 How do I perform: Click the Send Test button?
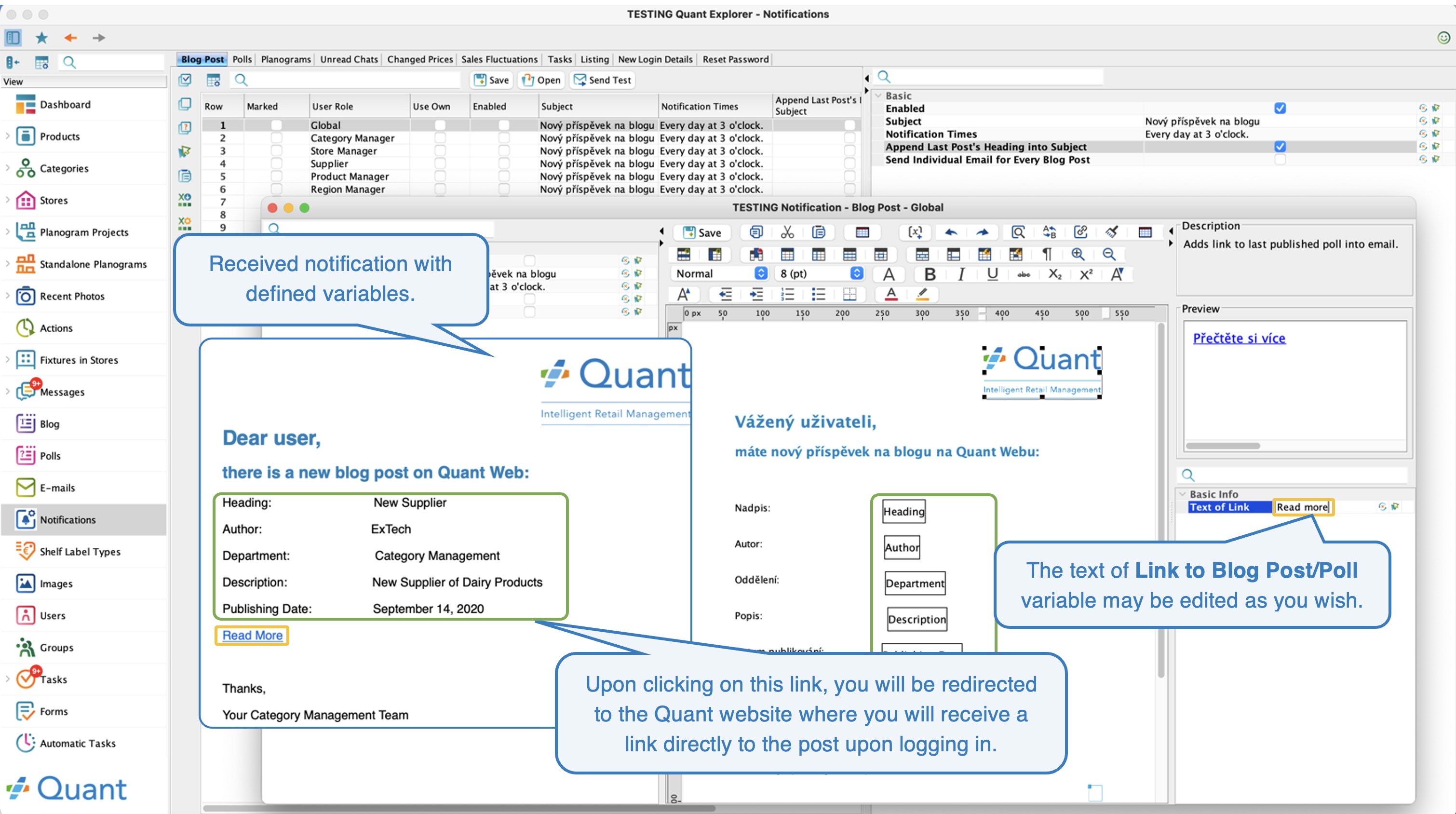[603, 80]
